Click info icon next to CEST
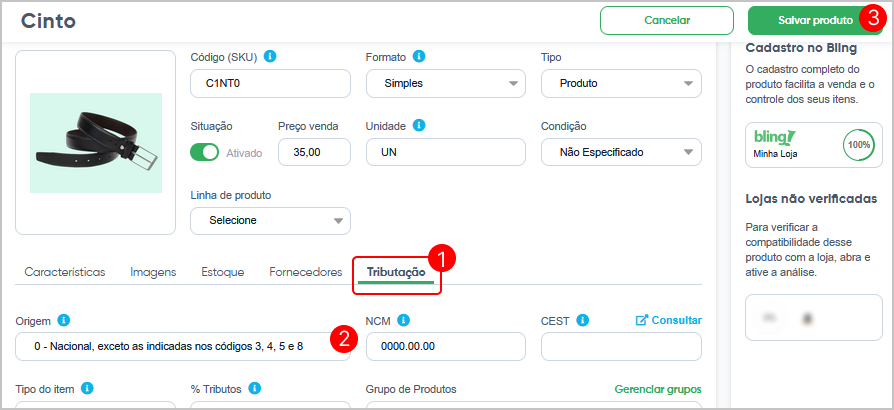 [x=582, y=320]
